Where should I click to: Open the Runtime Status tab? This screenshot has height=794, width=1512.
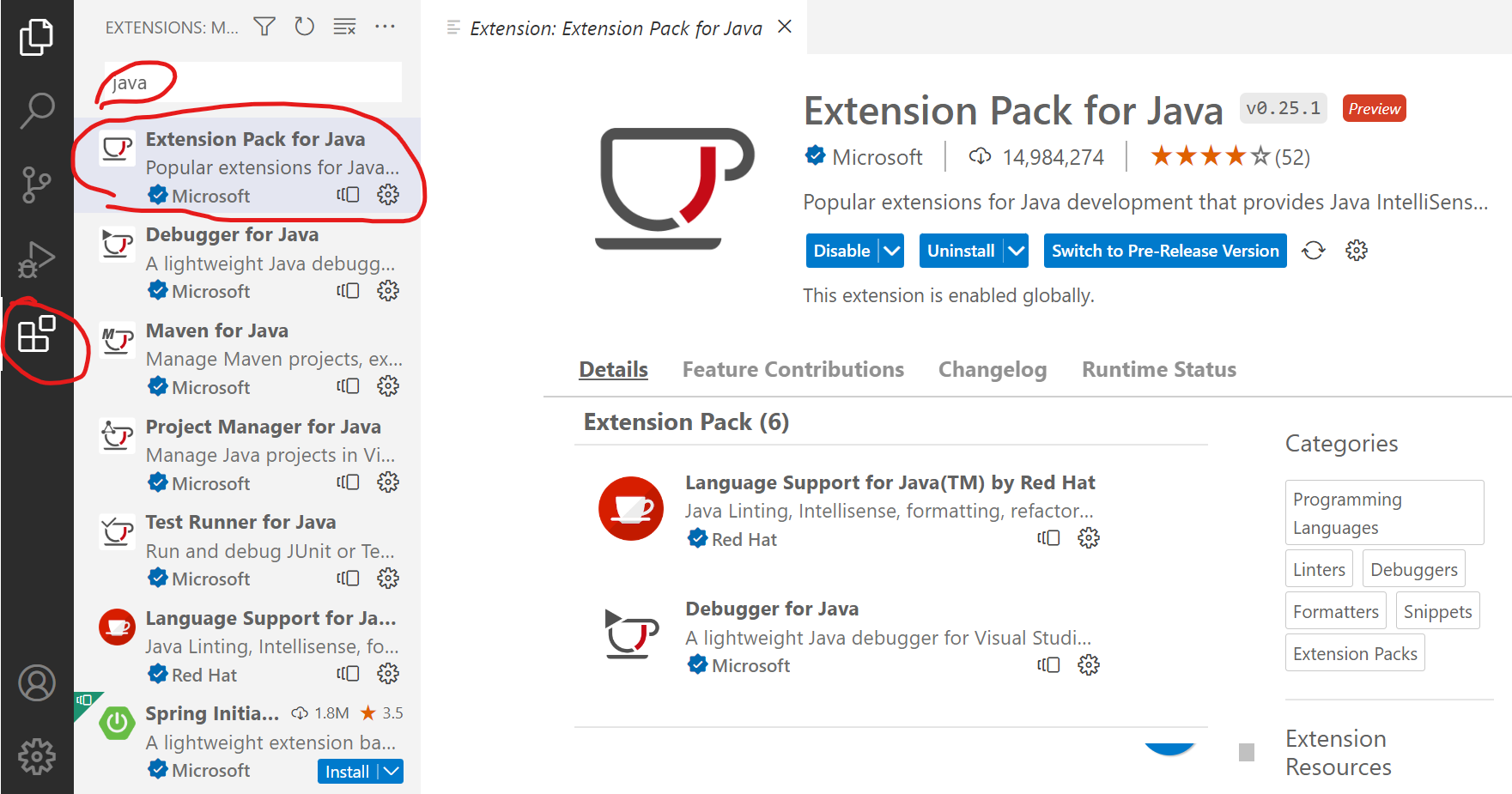click(x=1159, y=370)
